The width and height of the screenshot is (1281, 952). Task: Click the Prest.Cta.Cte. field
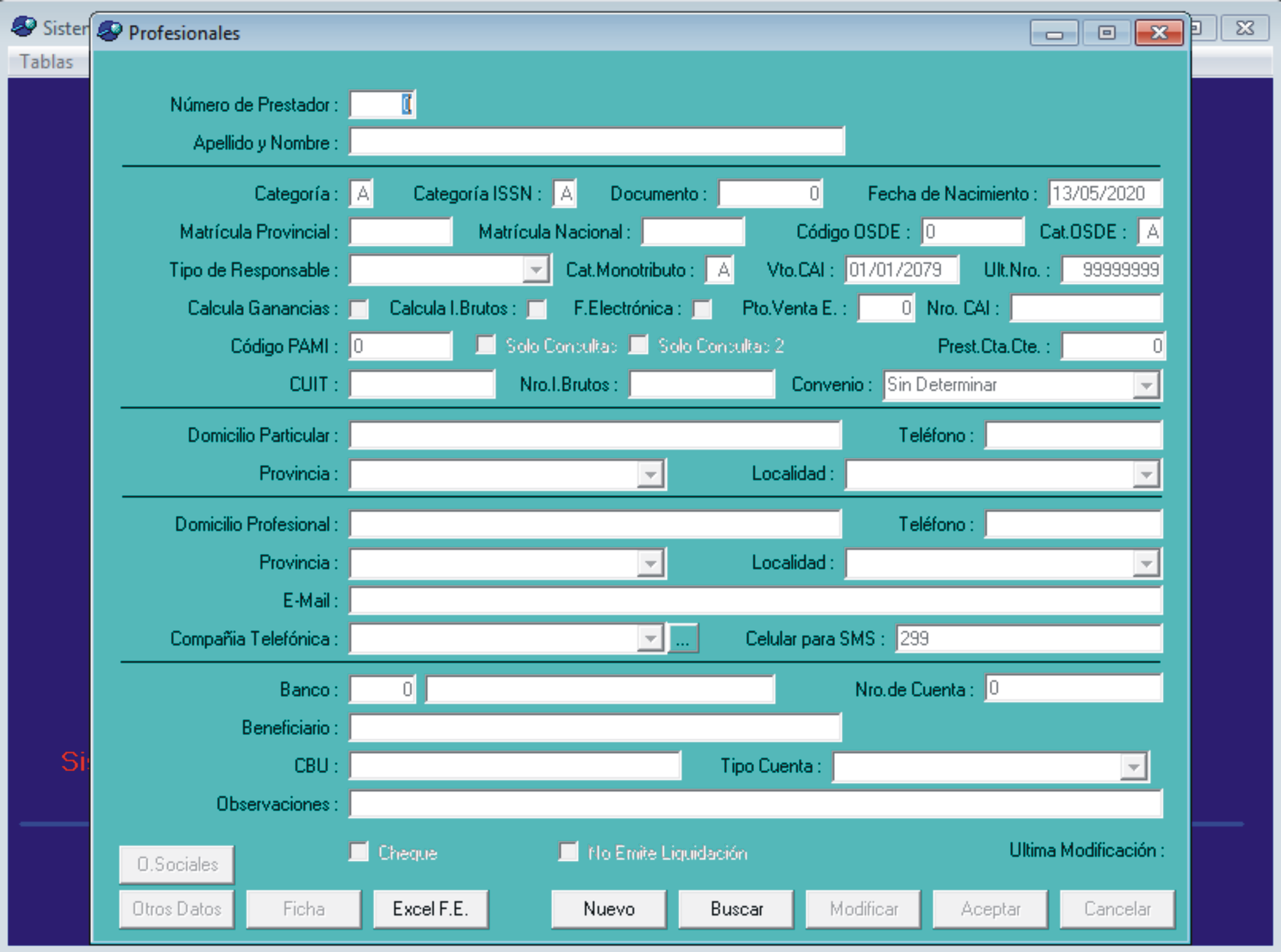[1114, 346]
